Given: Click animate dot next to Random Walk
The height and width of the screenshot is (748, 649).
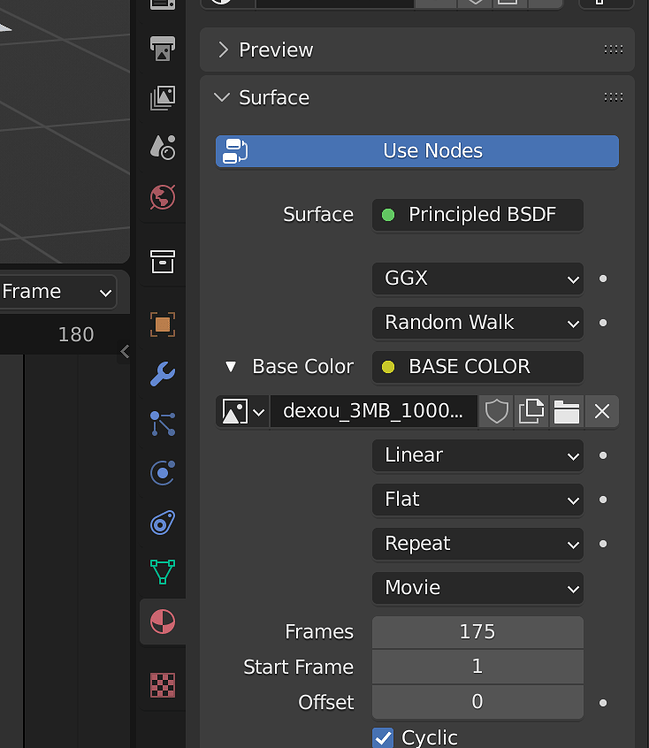Looking at the screenshot, I should click(603, 323).
